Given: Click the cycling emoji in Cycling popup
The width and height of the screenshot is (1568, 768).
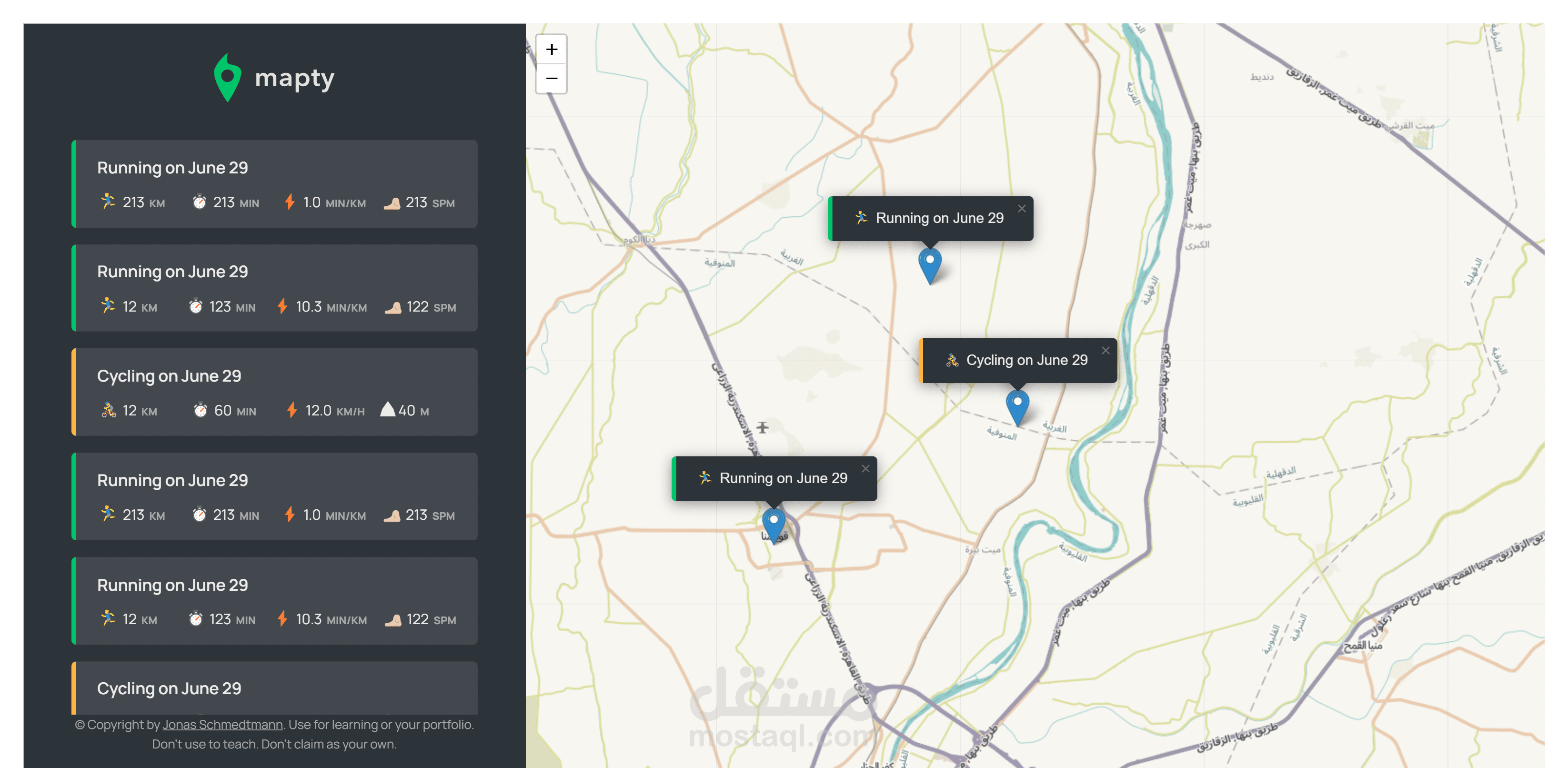Looking at the screenshot, I should tap(952, 361).
